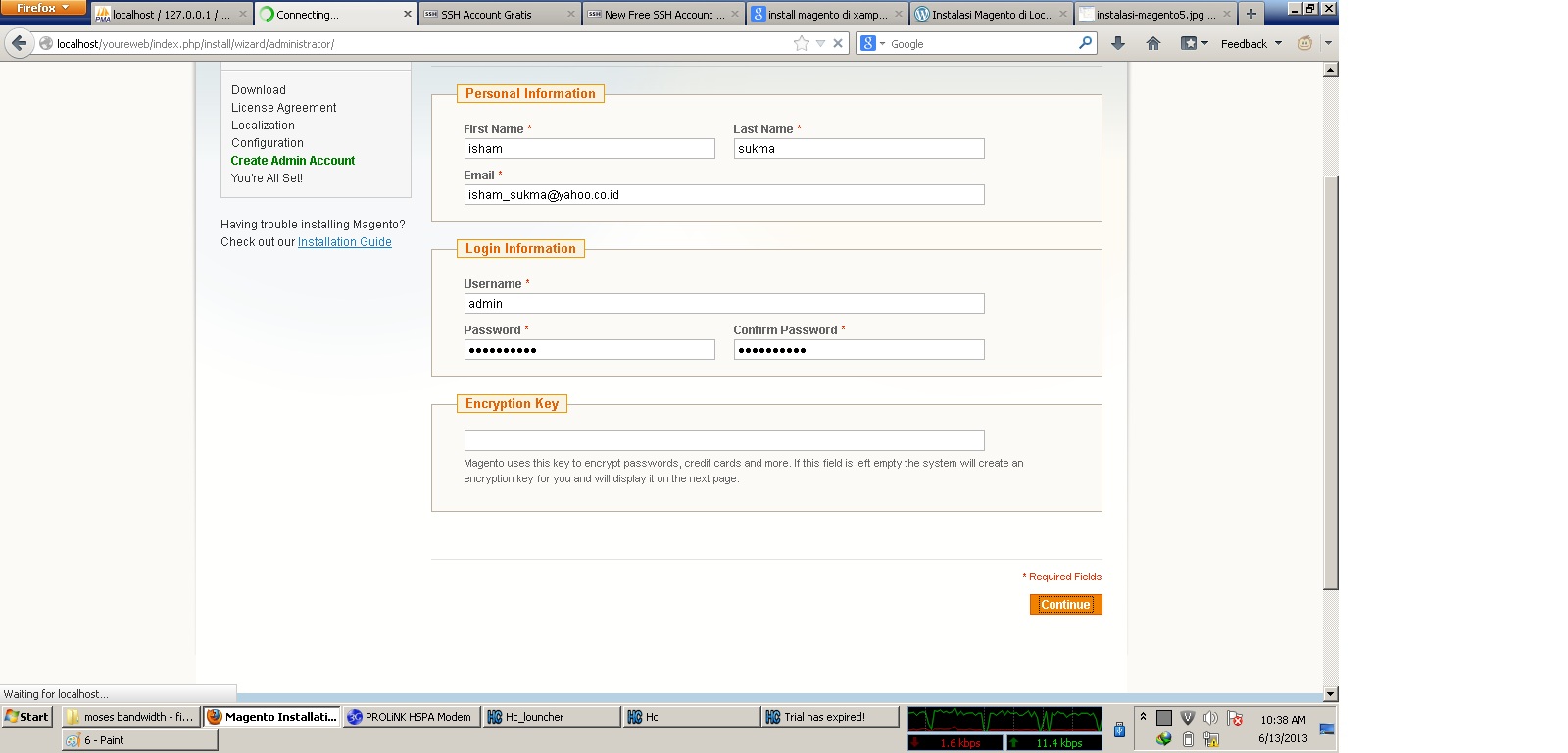Click the site identity globe icon
The width and height of the screenshot is (1568, 753).
(45, 43)
